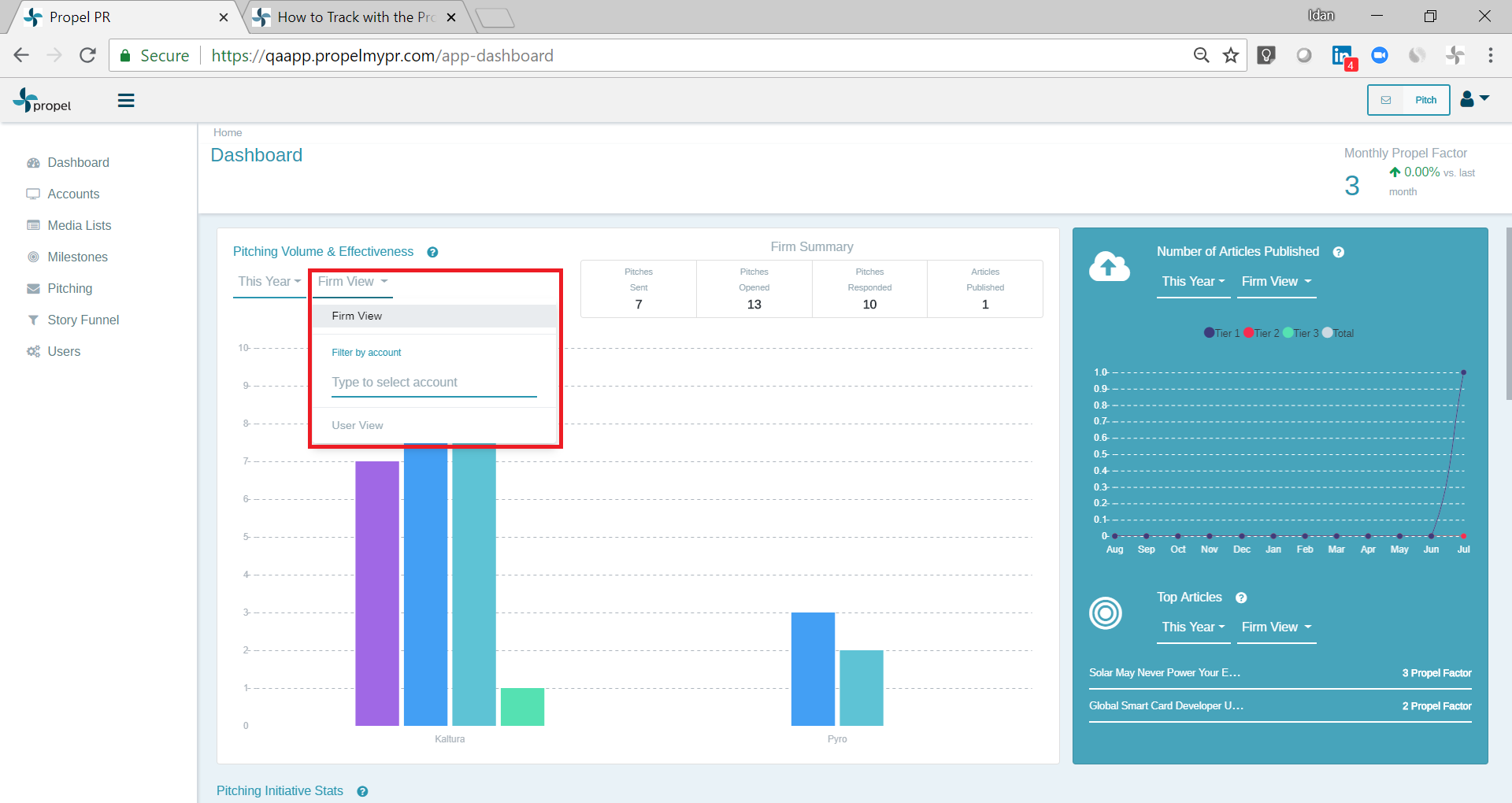Click Kaltura green bar in chart

(x=522, y=707)
